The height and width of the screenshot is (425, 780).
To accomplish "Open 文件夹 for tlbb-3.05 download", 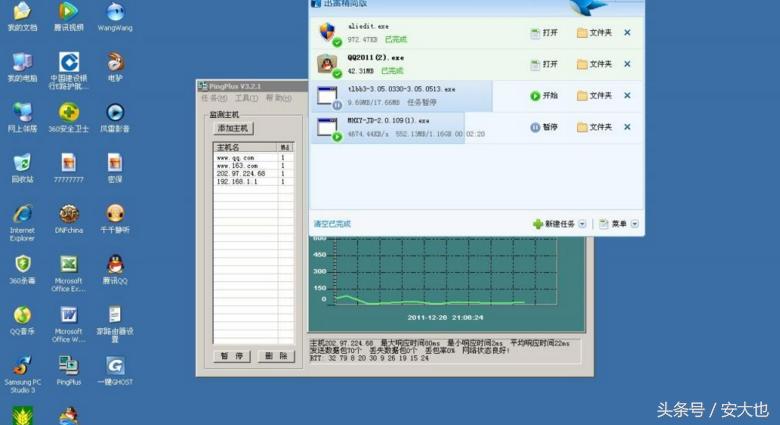I will point(594,96).
